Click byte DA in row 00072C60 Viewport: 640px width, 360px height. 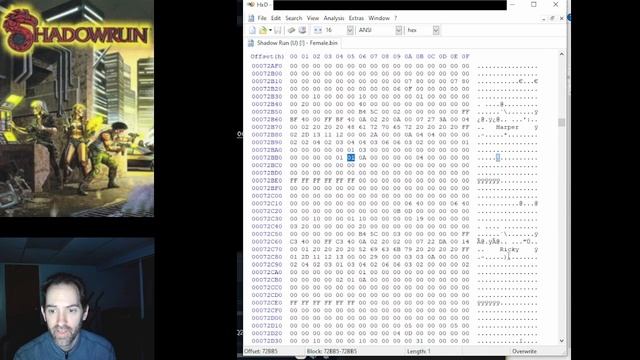(x=442, y=242)
